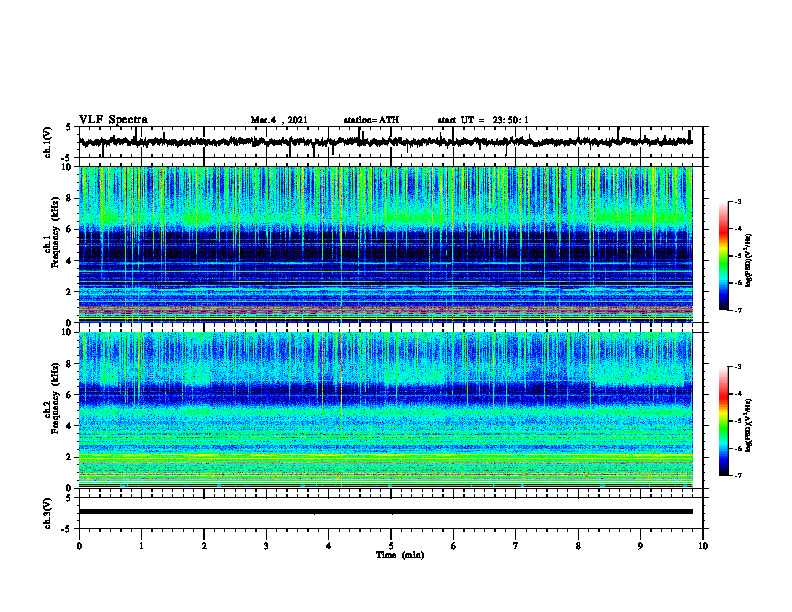Click the ch.1 color bar log(PSD) unit label
792x612 pixels.
(x=749, y=261)
